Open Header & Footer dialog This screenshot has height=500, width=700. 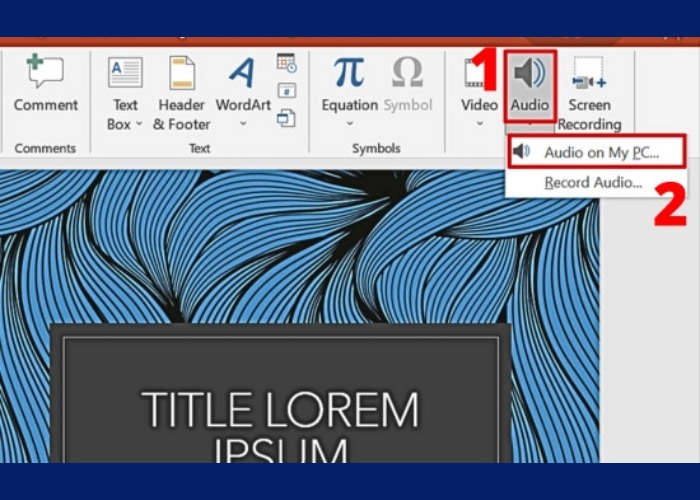tap(181, 93)
